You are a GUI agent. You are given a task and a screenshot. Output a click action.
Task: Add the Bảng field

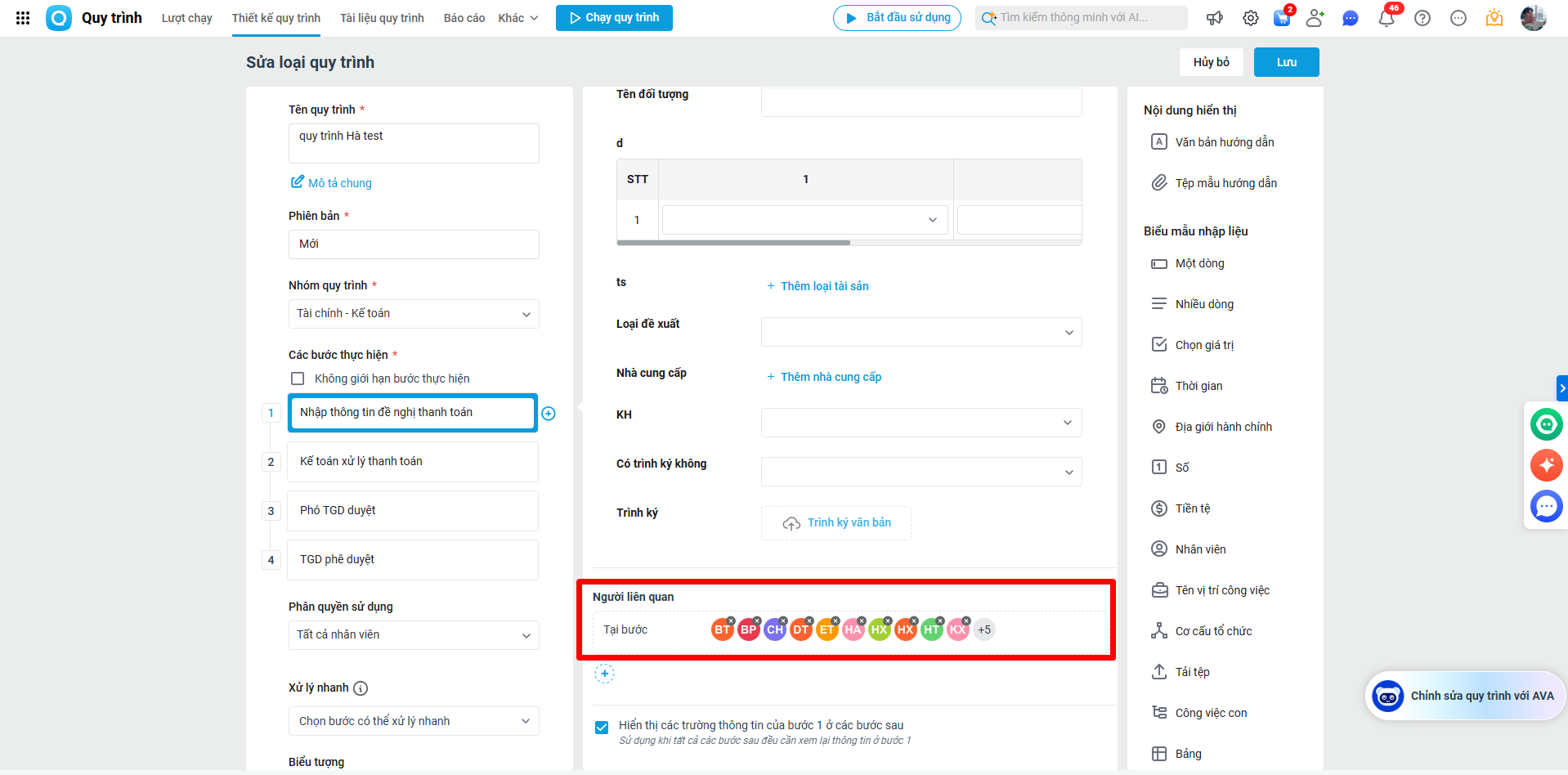(x=1176, y=754)
